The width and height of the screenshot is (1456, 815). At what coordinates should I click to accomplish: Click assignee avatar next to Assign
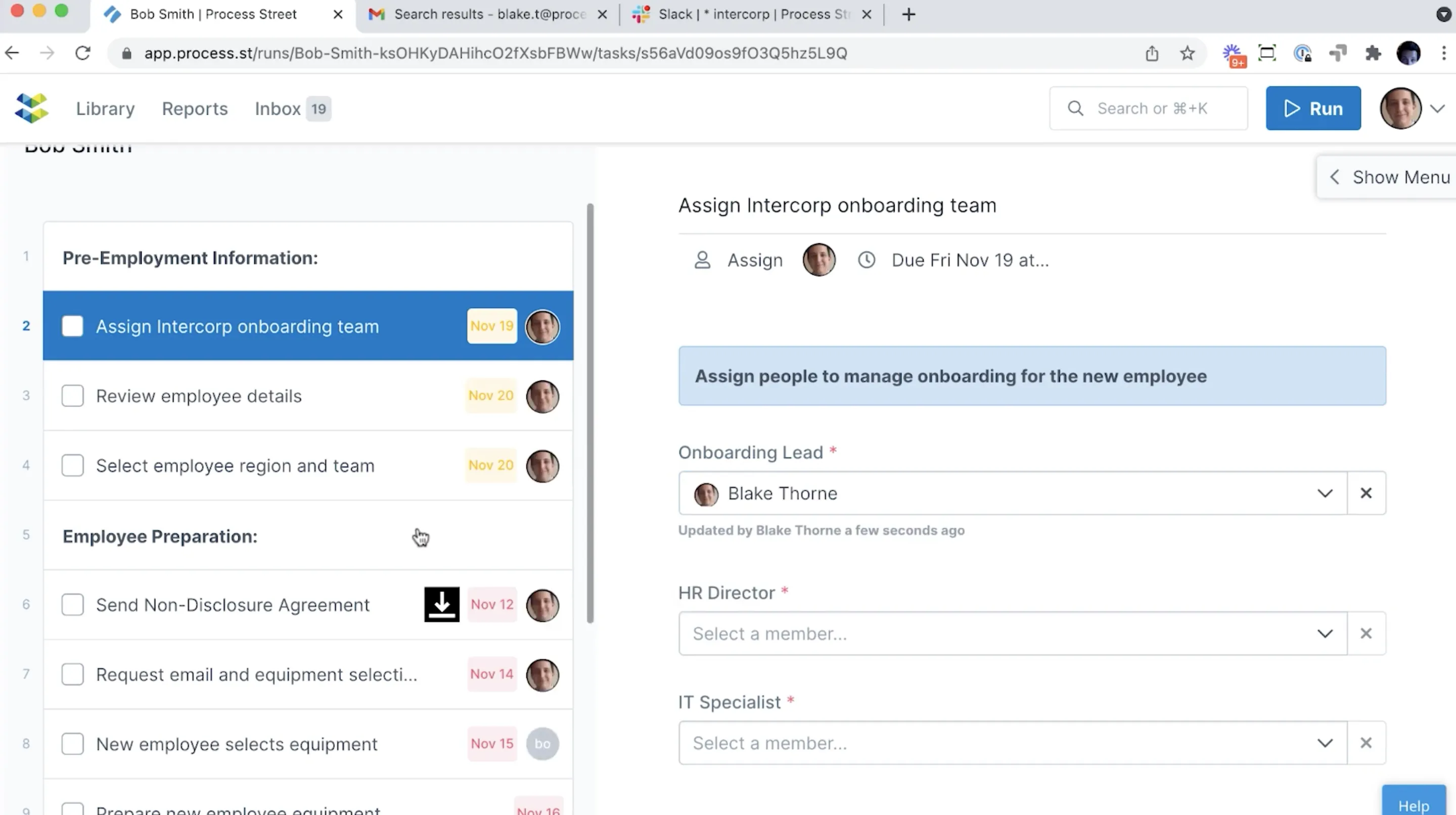[x=819, y=260]
